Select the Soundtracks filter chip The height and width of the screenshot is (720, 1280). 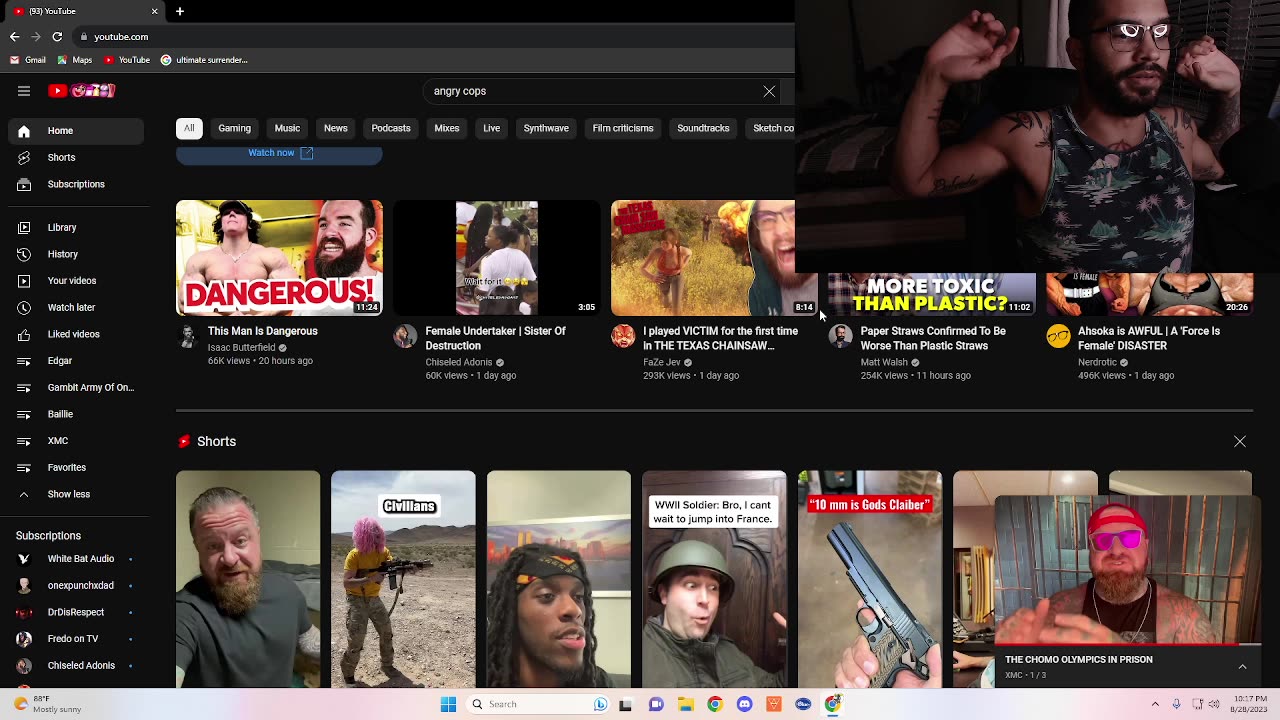(703, 128)
